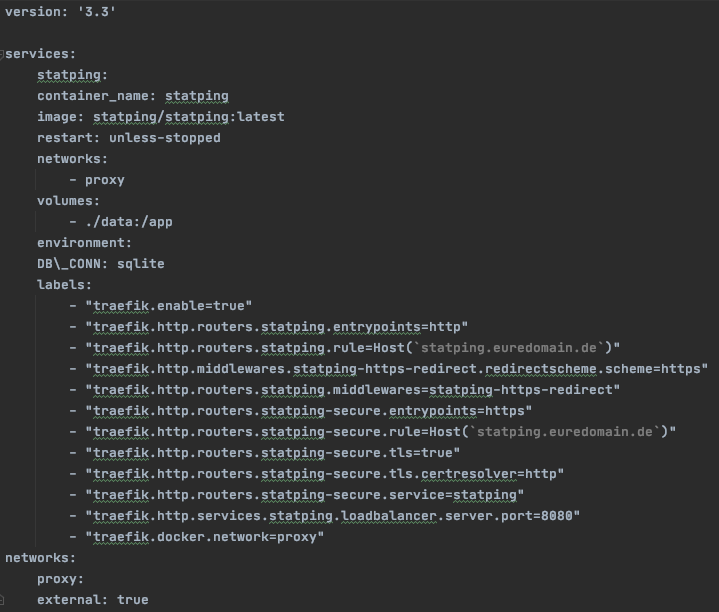Click the traefik.enable=true label
The width and height of the screenshot is (719, 612).
coord(168,306)
